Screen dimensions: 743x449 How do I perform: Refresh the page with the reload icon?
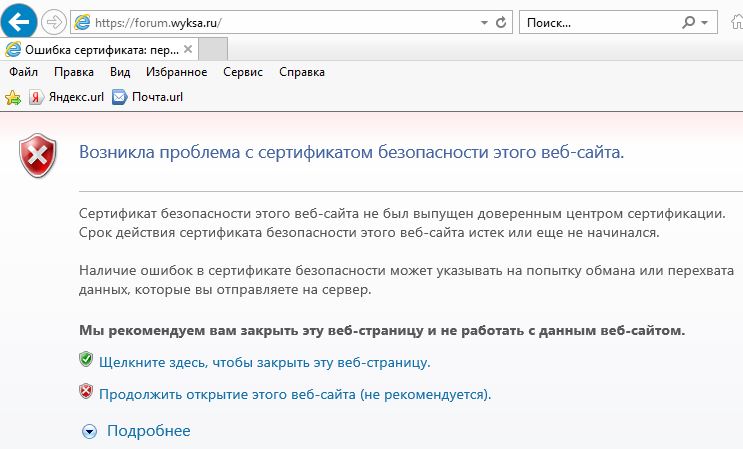[x=501, y=22]
